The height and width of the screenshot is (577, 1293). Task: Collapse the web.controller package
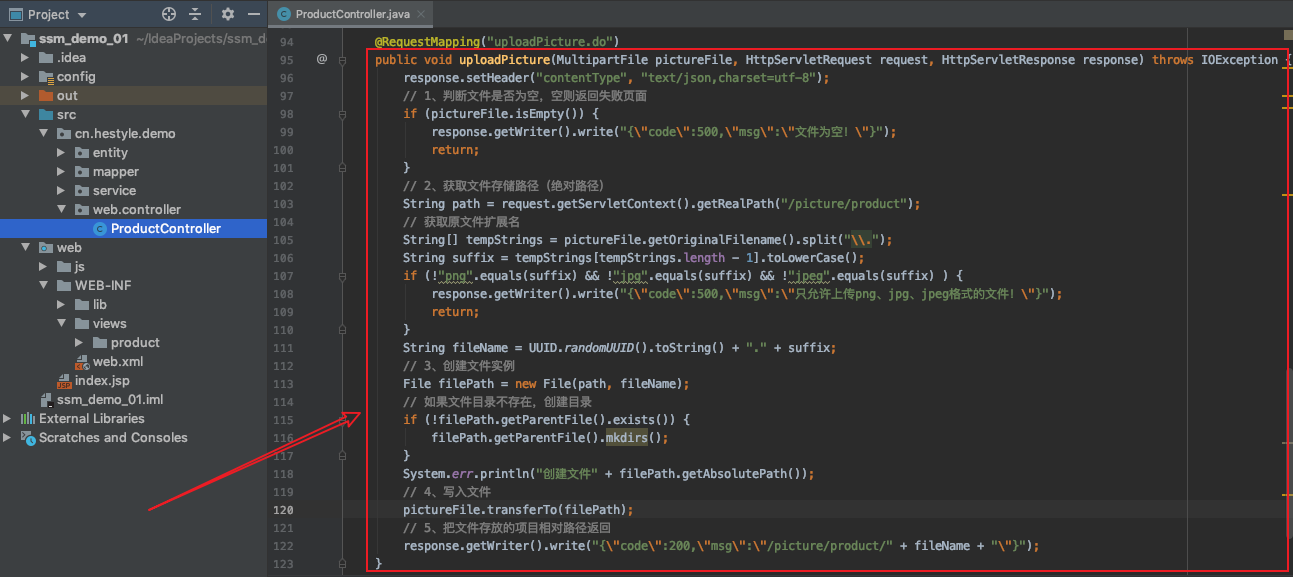(62, 209)
